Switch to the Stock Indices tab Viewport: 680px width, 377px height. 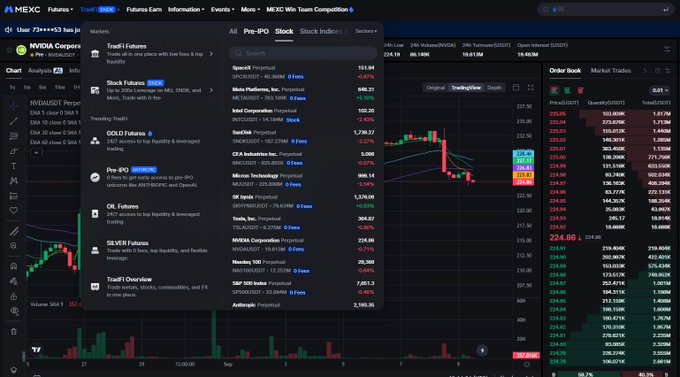pos(320,31)
